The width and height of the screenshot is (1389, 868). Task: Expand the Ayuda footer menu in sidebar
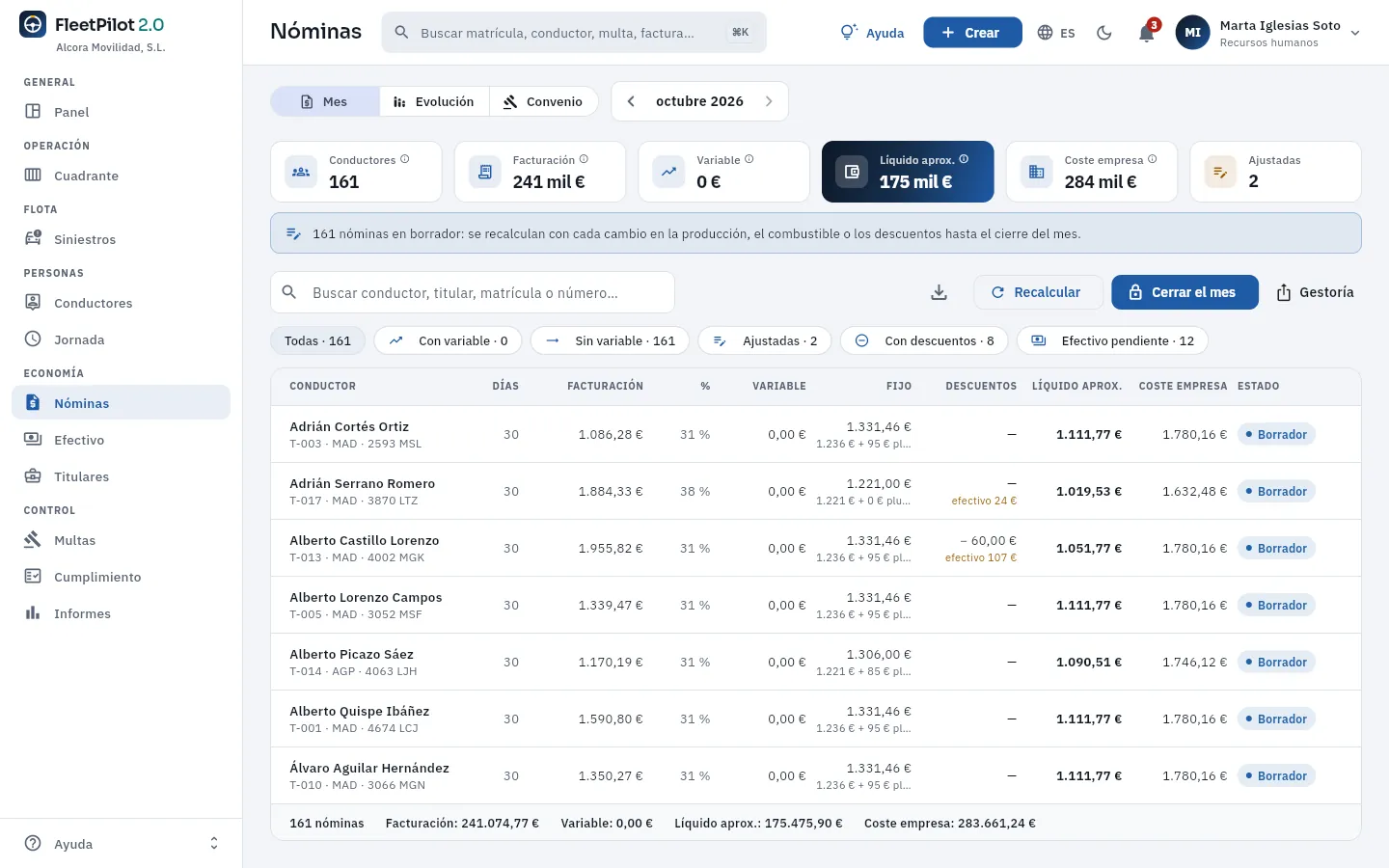(122, 844)
